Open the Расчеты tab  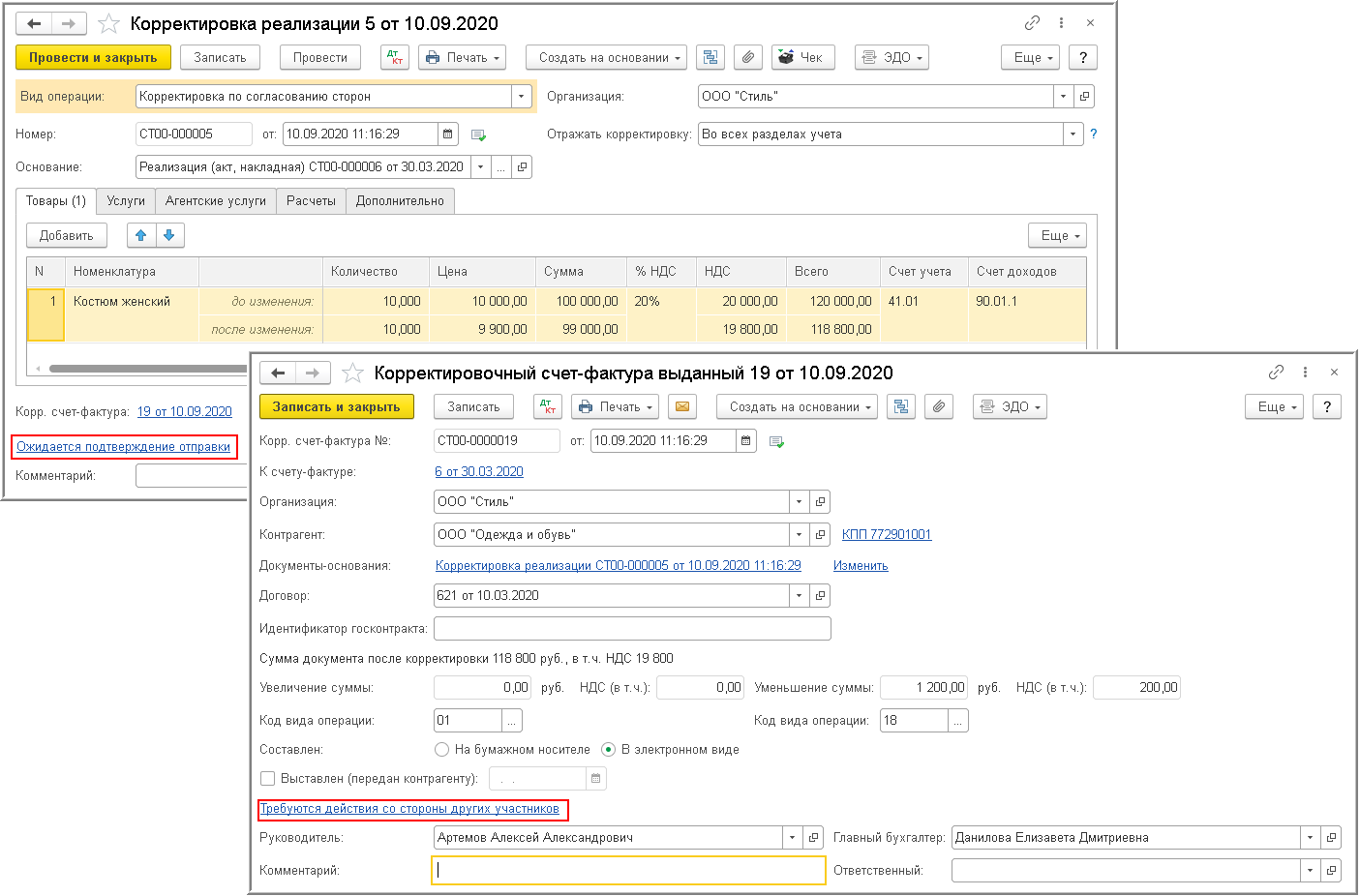click(311, 200)
